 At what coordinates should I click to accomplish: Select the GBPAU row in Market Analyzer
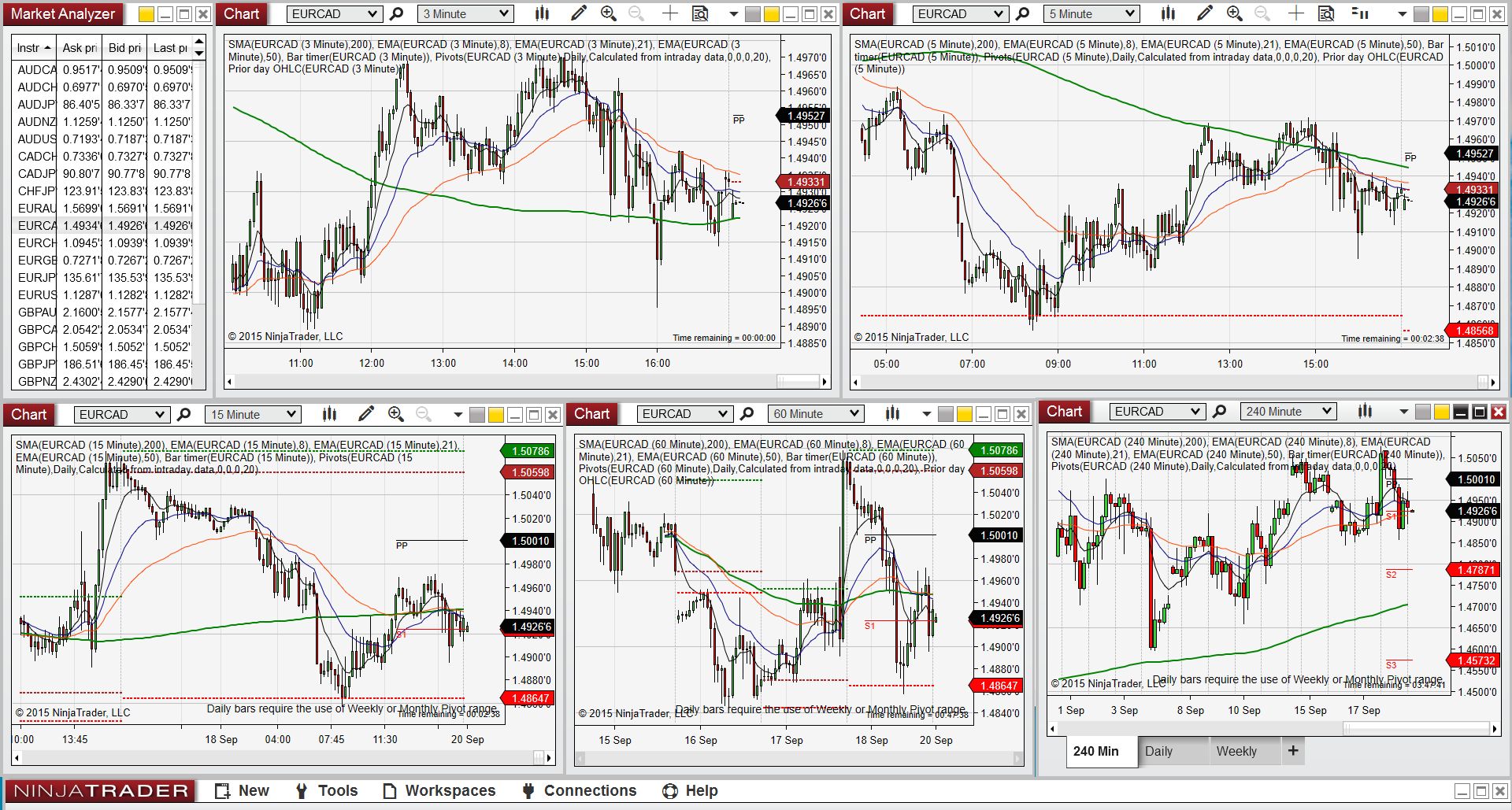click(x=103, y=313)
